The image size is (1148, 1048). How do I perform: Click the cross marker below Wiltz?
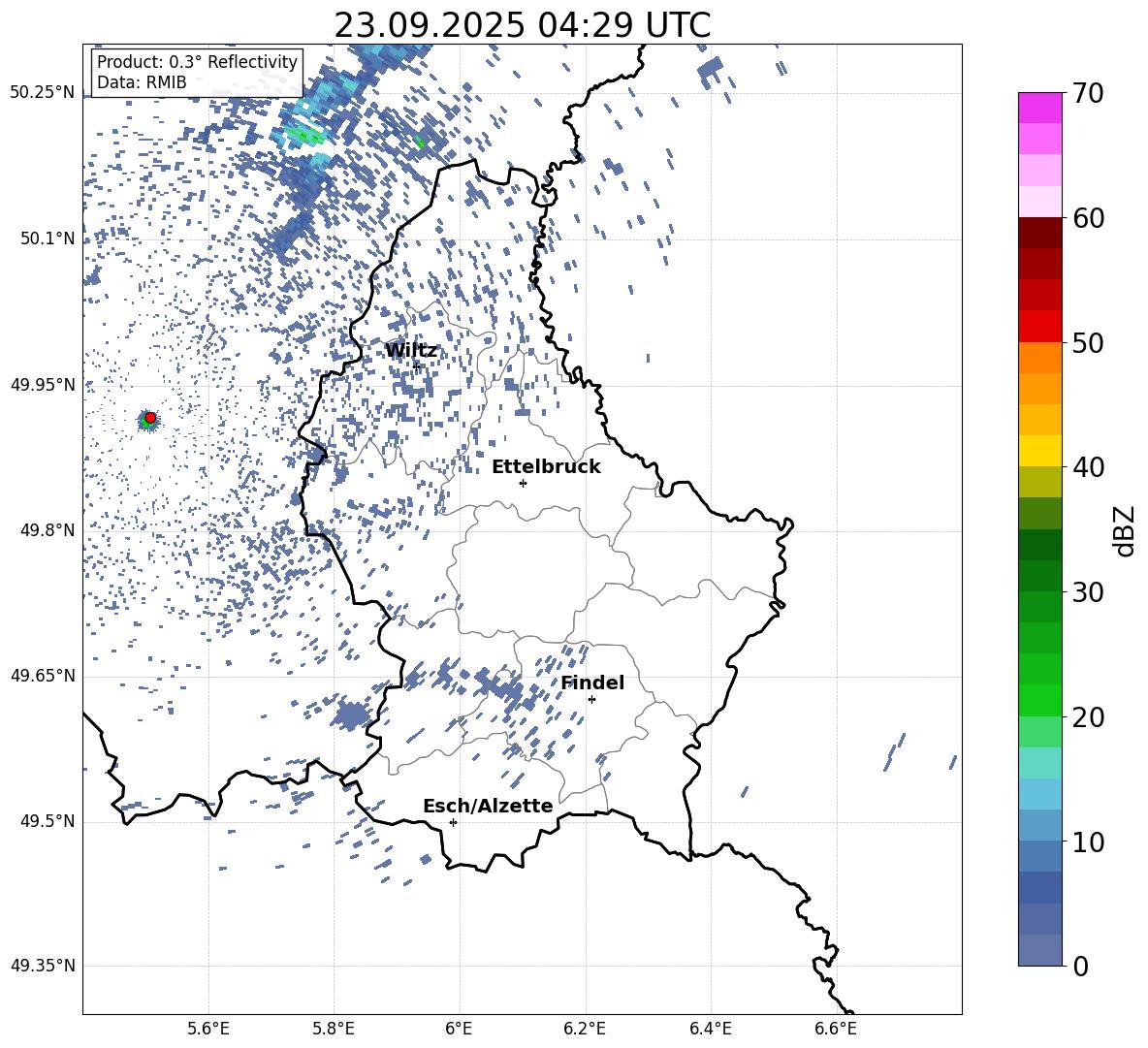coord(417,366)
